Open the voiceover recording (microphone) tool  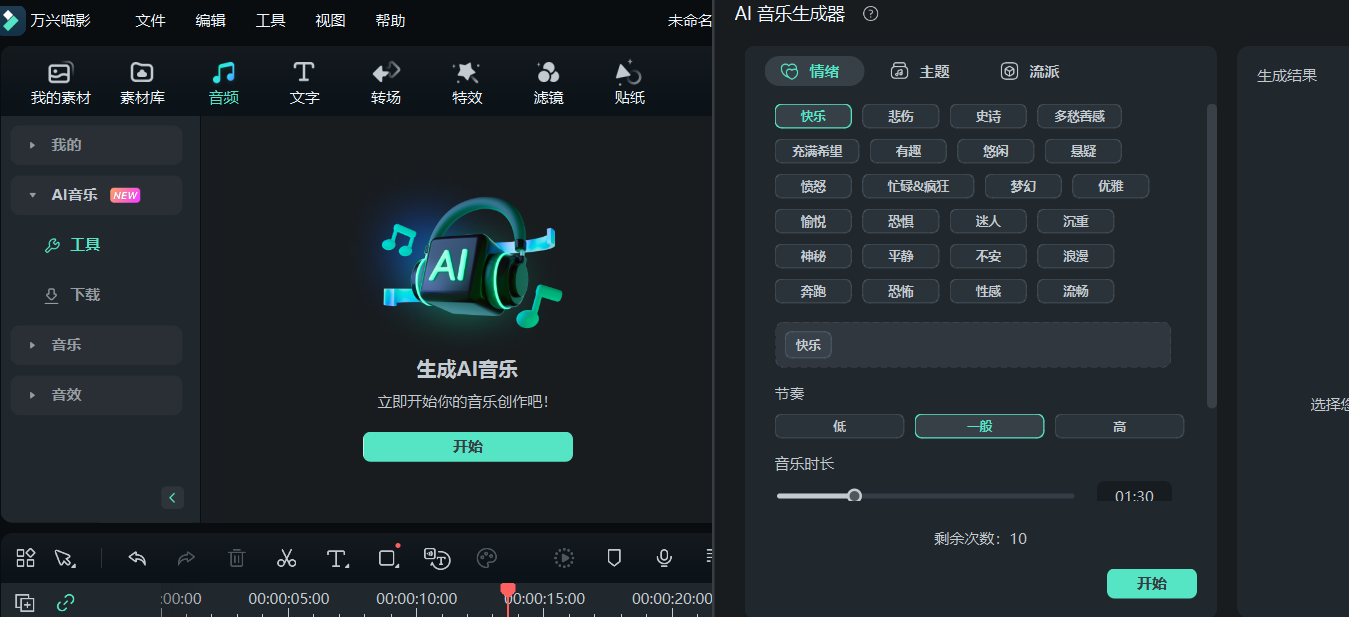tap(664, 558)
